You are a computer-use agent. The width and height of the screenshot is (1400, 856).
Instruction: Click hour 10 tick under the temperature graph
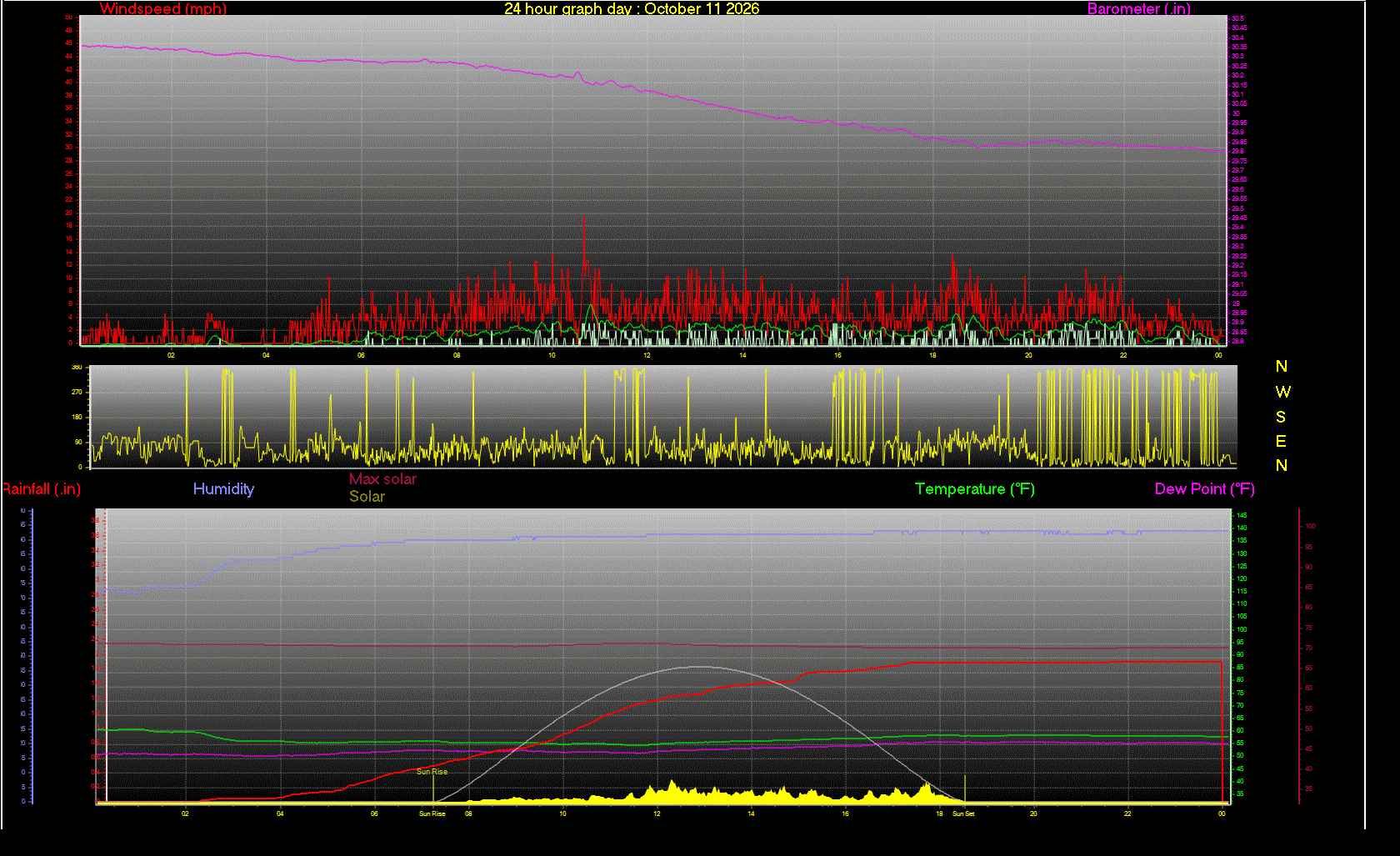click(x=562, y=813)
